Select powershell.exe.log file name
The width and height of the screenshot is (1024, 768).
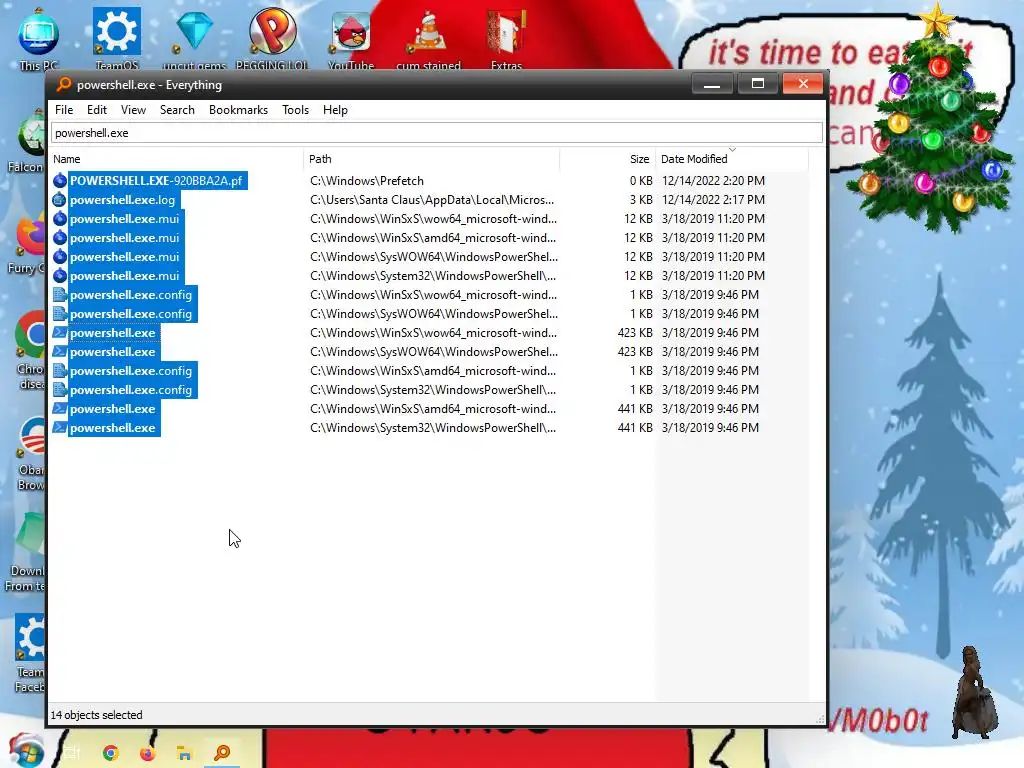coord(123,200)
